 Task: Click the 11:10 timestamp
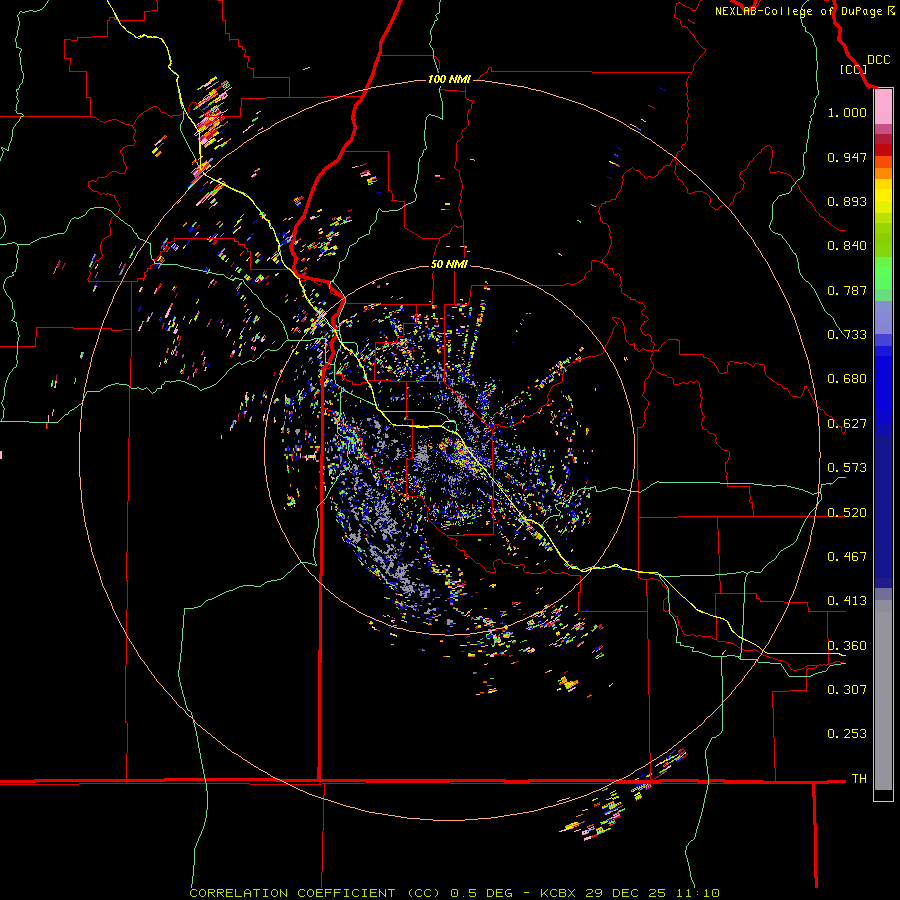[x=697, y=893]
